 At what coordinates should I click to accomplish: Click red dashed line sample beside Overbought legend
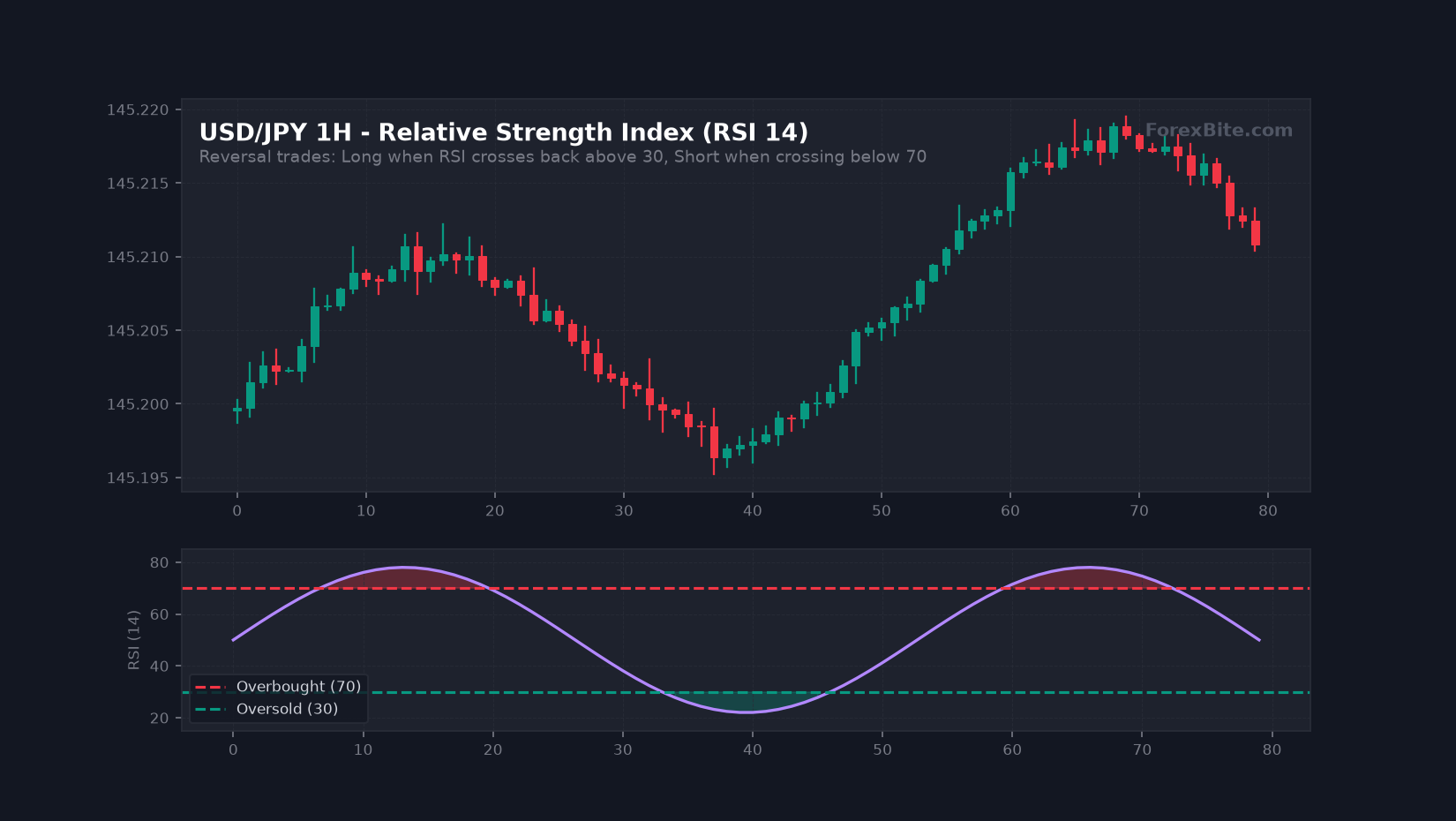(211, 687)
